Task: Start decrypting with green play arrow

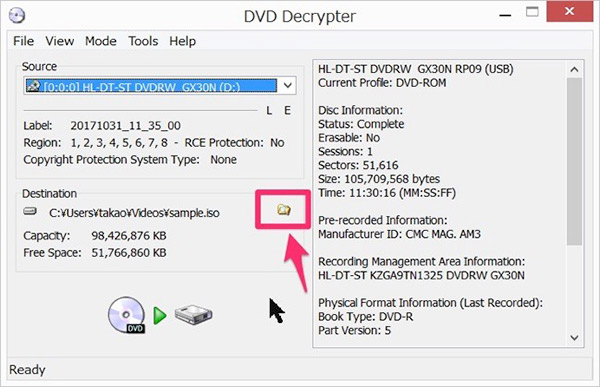Action: [160, 315]
